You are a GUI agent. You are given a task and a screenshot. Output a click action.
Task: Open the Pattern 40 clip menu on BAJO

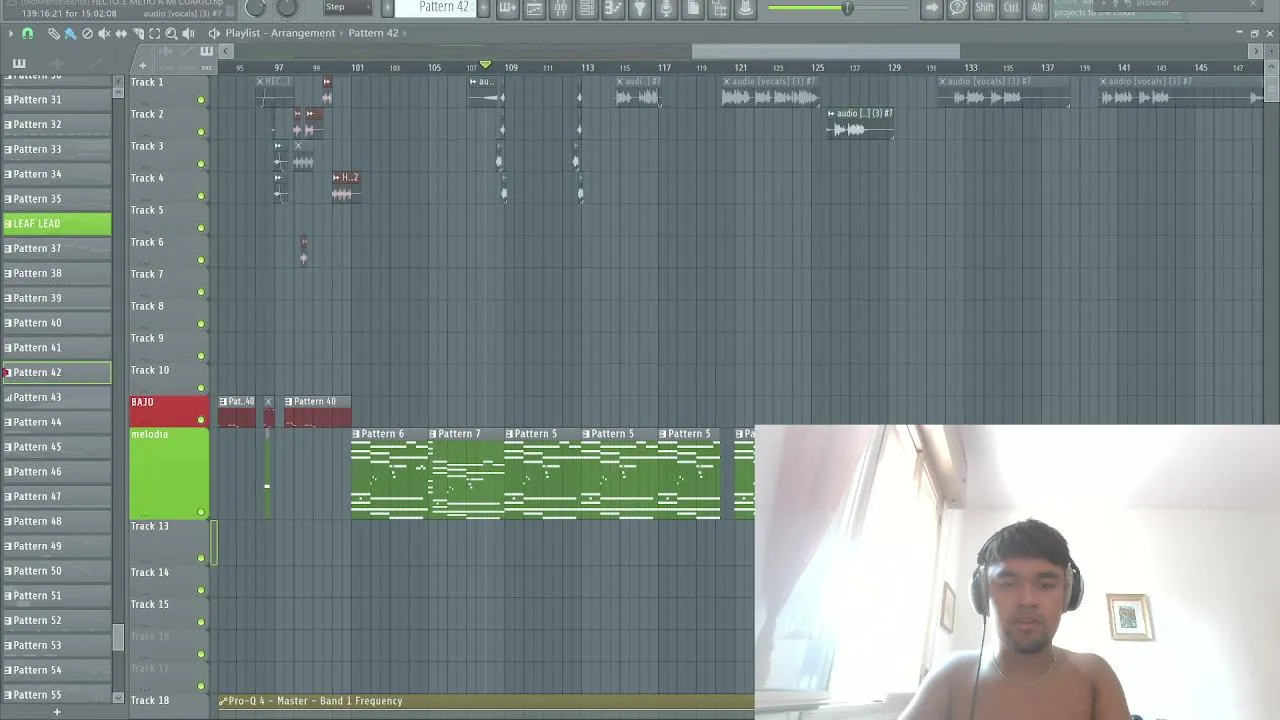[289, 402]
